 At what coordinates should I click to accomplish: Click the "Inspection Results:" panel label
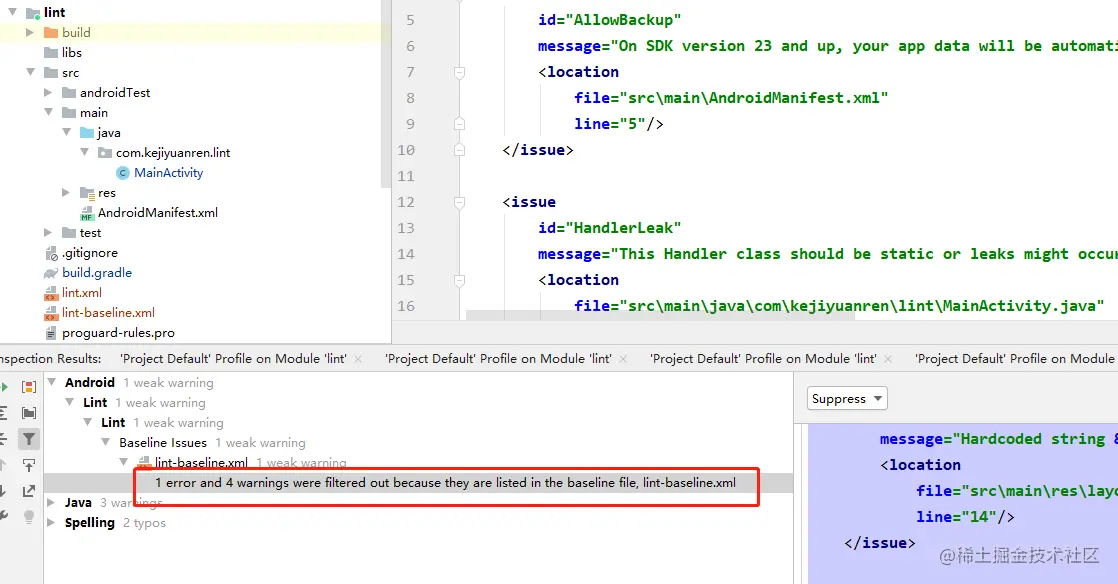point(51,359)
